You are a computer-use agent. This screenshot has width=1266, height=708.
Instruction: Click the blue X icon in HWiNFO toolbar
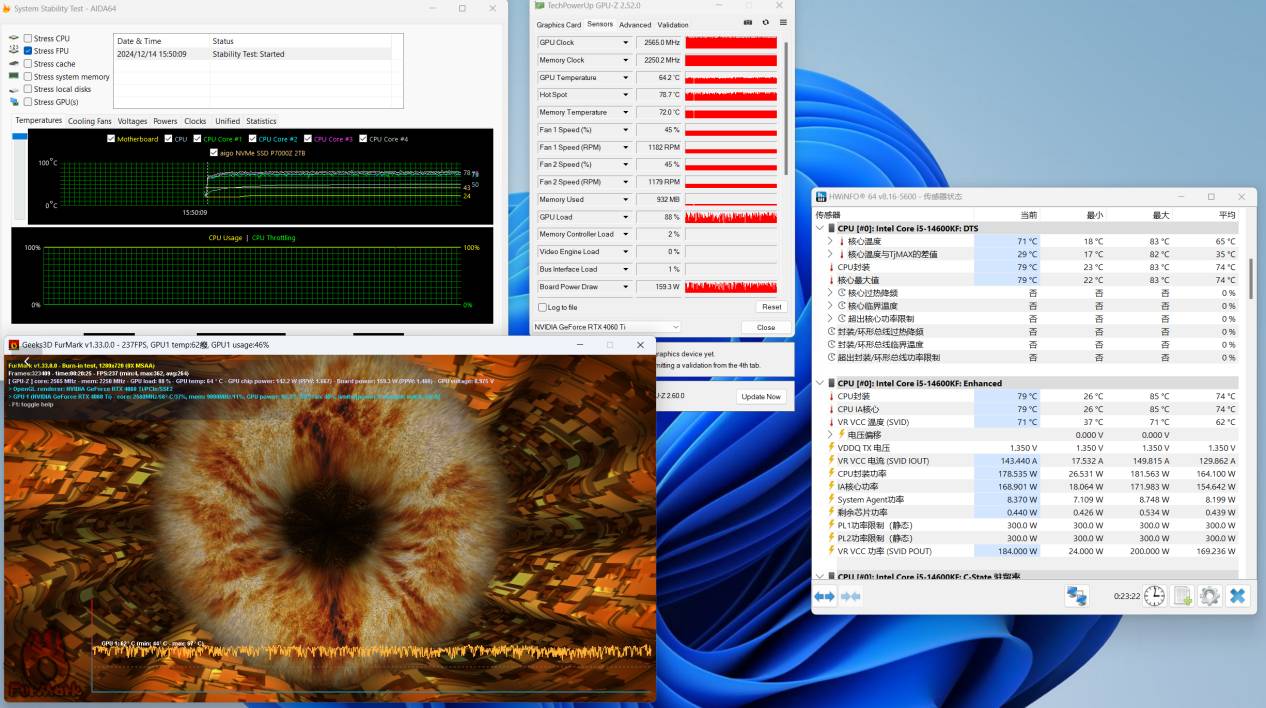[x=1237, y=596]
